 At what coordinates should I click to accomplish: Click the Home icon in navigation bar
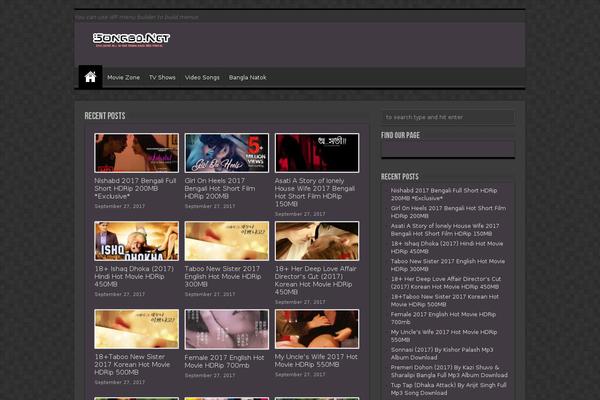[x=90, y=77]
